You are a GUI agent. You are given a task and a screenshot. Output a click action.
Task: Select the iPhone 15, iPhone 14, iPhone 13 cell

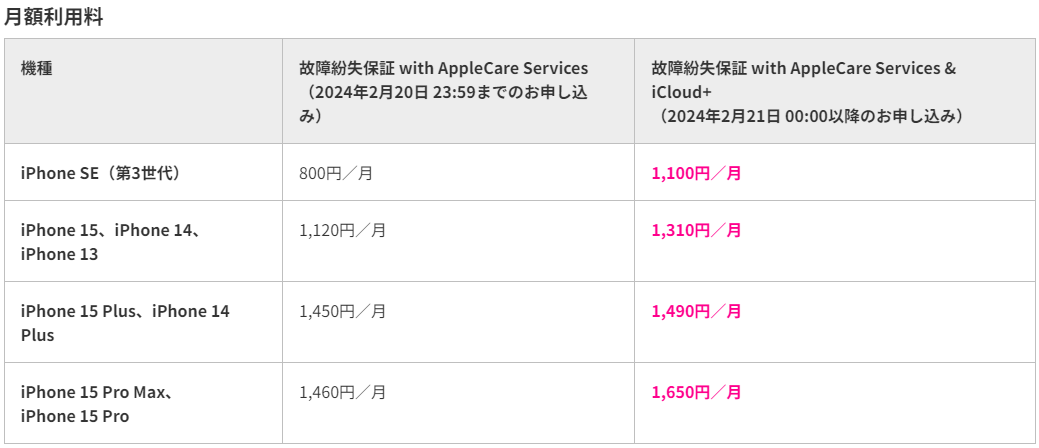point(110,242)
